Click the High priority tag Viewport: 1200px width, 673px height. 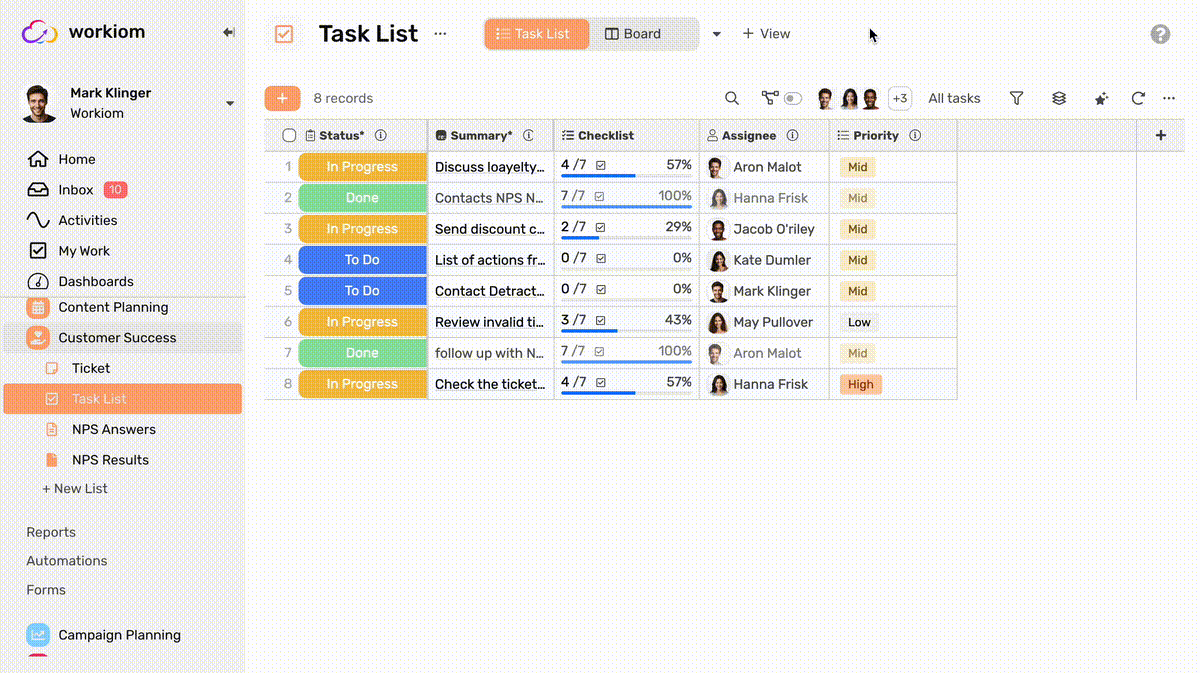(860, 384)
